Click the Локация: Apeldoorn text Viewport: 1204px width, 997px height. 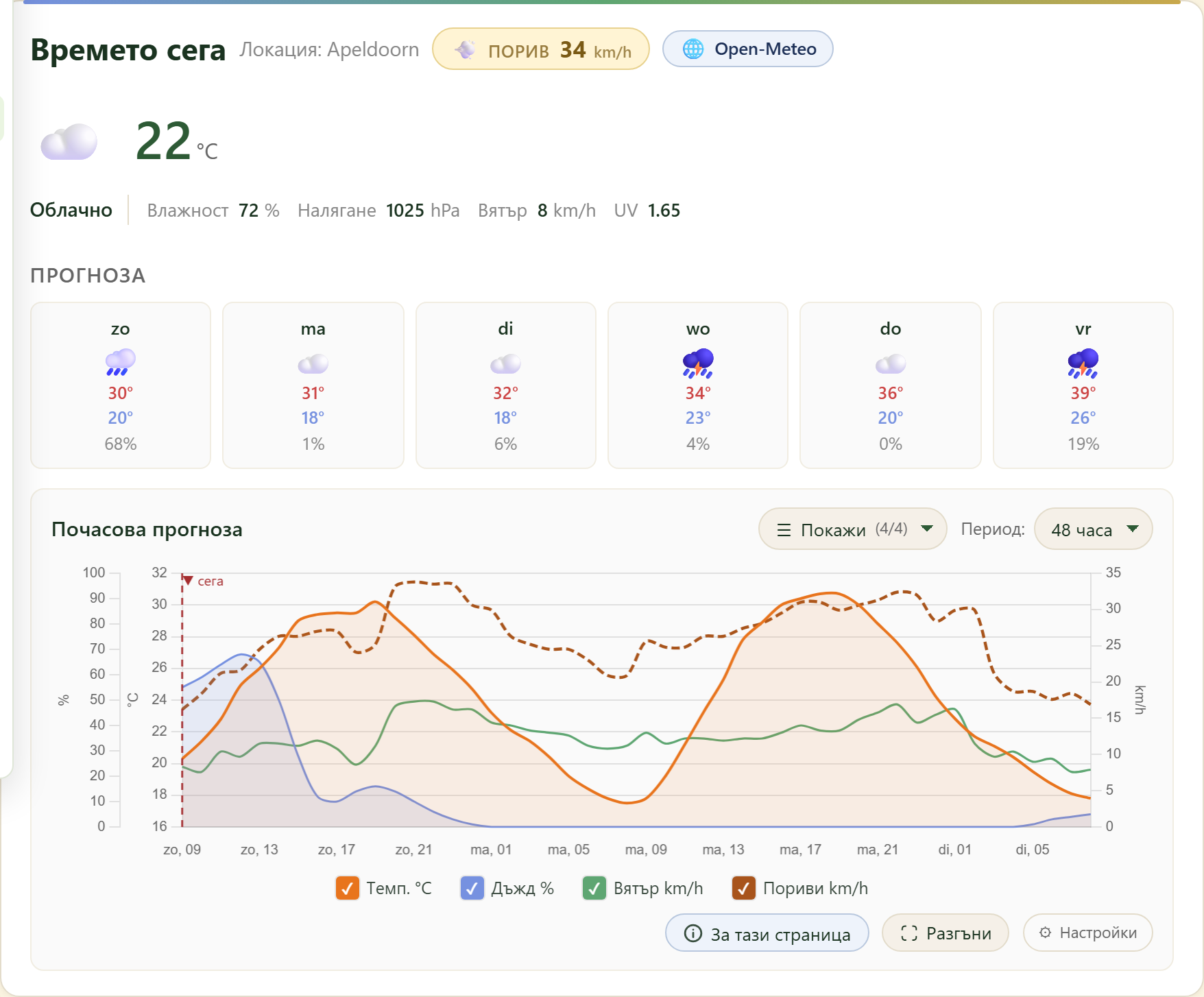click(329, 49)
